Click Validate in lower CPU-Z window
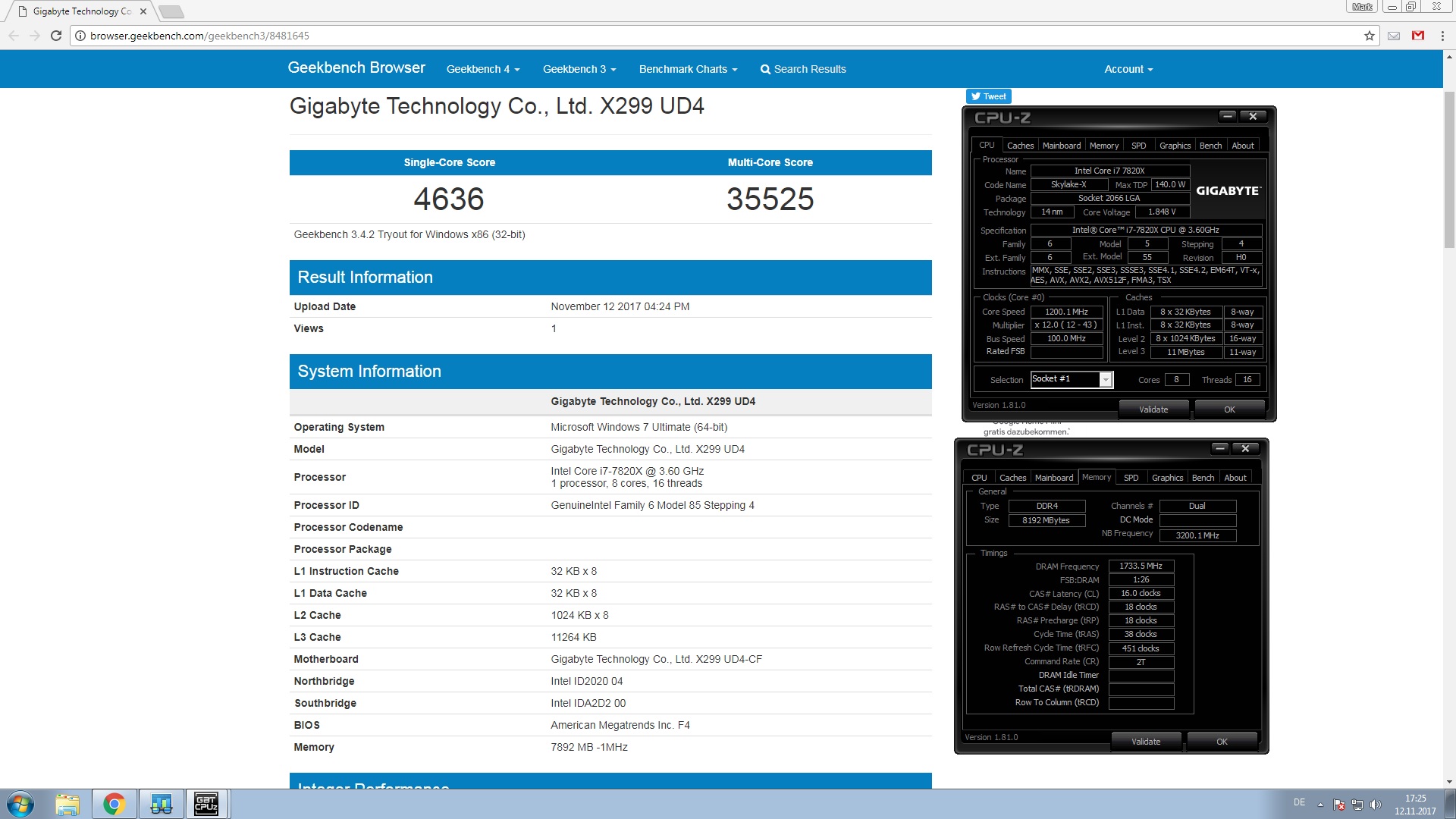This screenshot has width=1456, height=819. 1146,742
